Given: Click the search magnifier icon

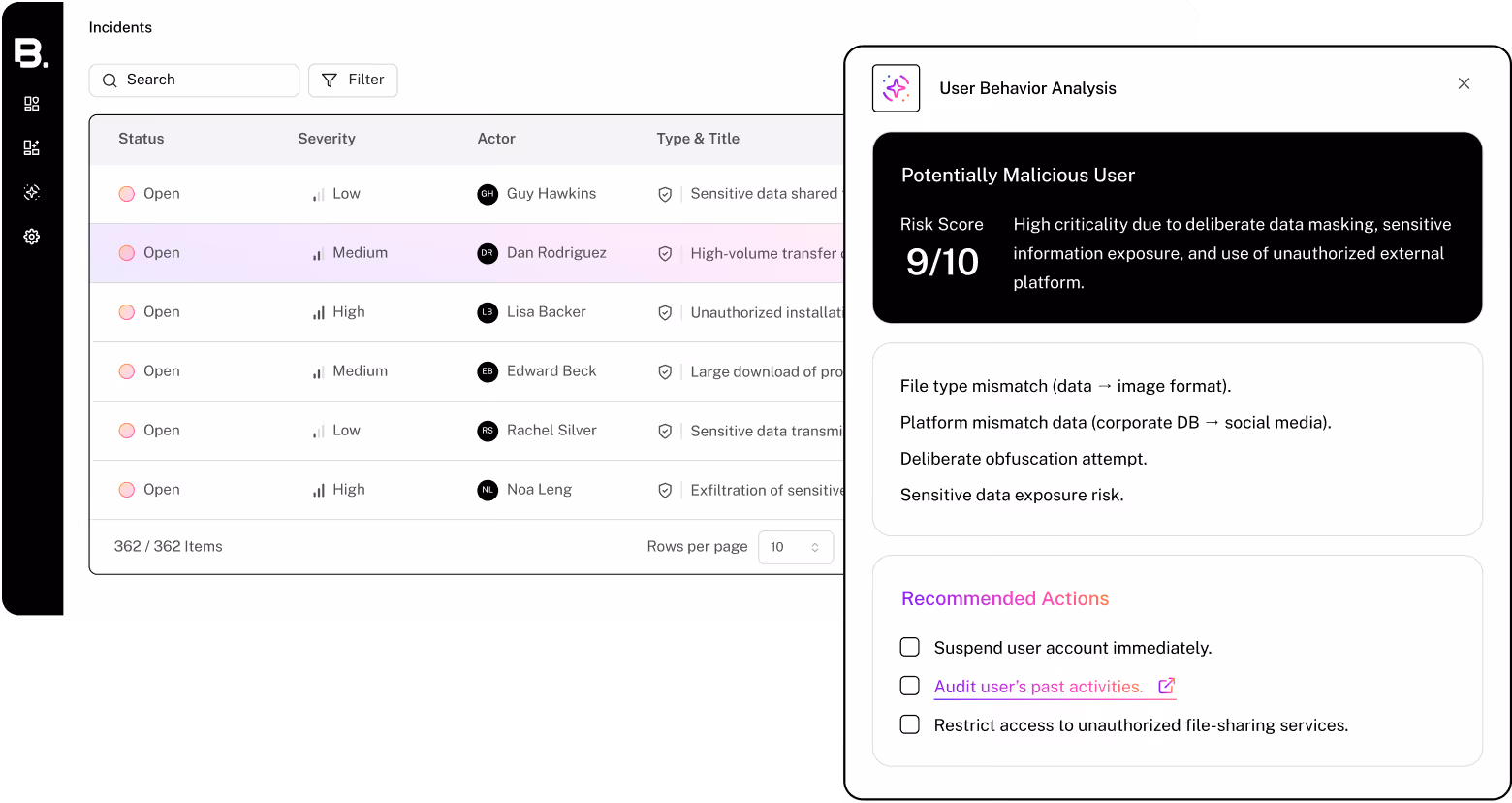Looking at the screenshot, I should click(110, 80).
